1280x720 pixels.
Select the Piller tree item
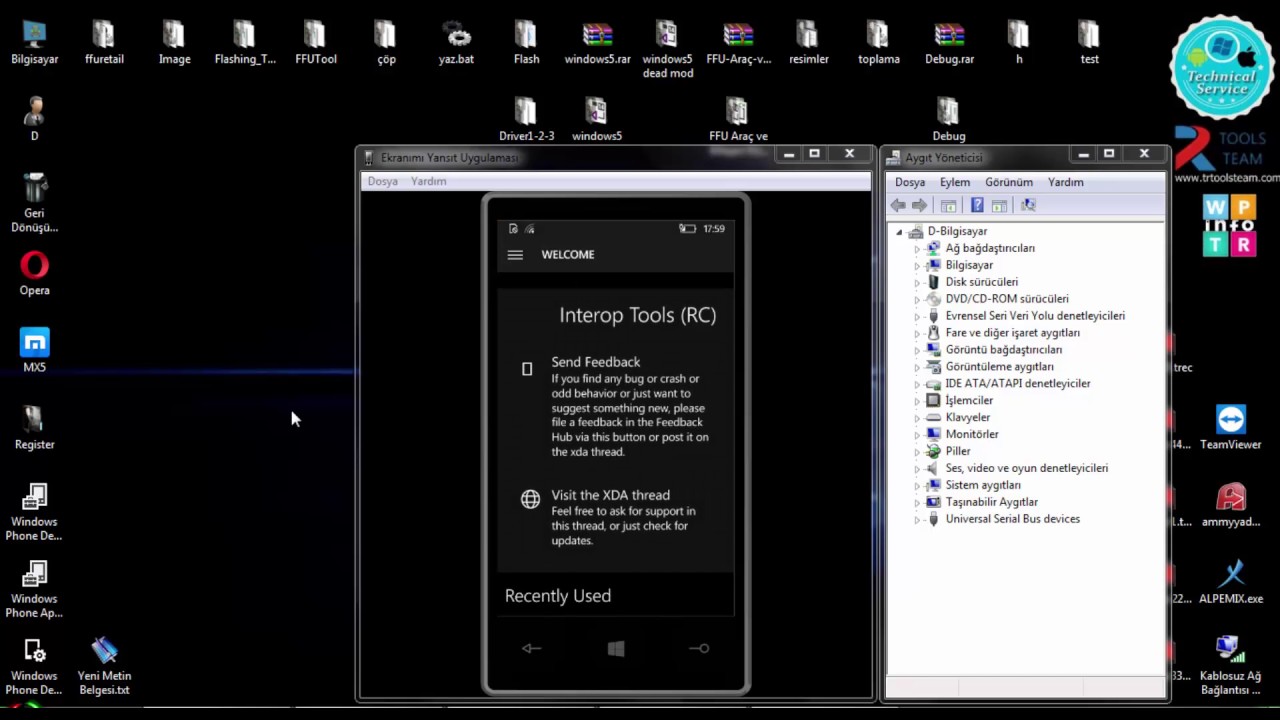point(958,451)
